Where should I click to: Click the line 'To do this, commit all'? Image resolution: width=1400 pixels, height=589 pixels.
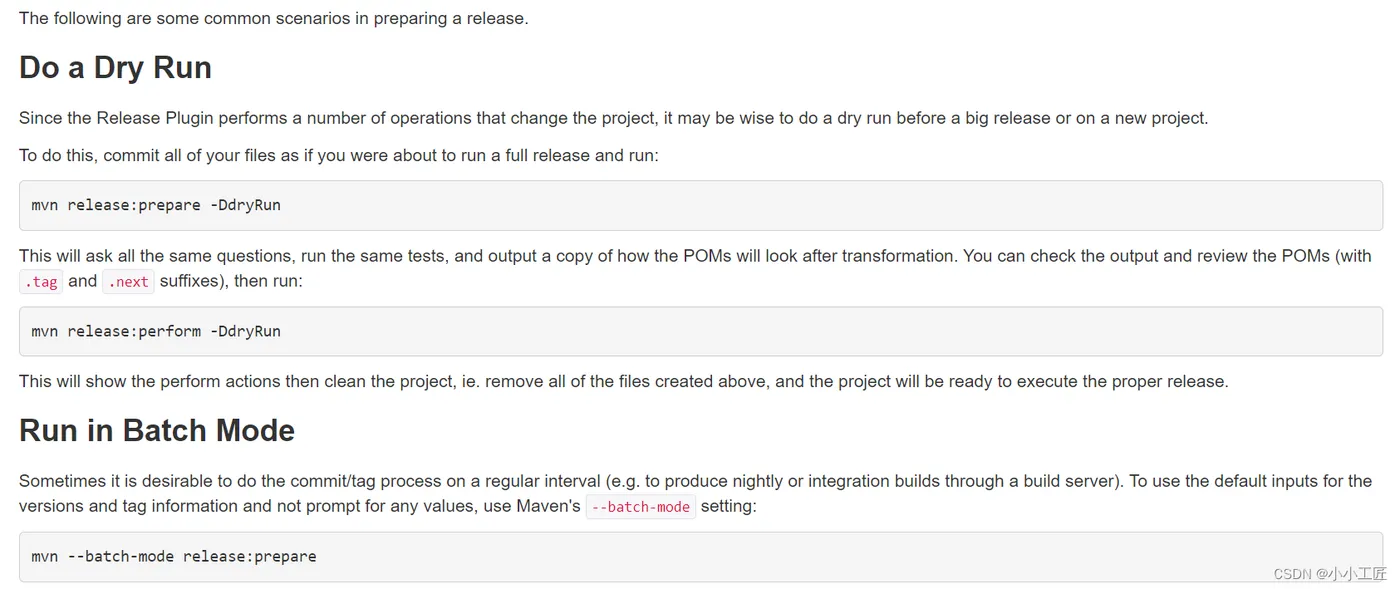(x=338, y=156)
